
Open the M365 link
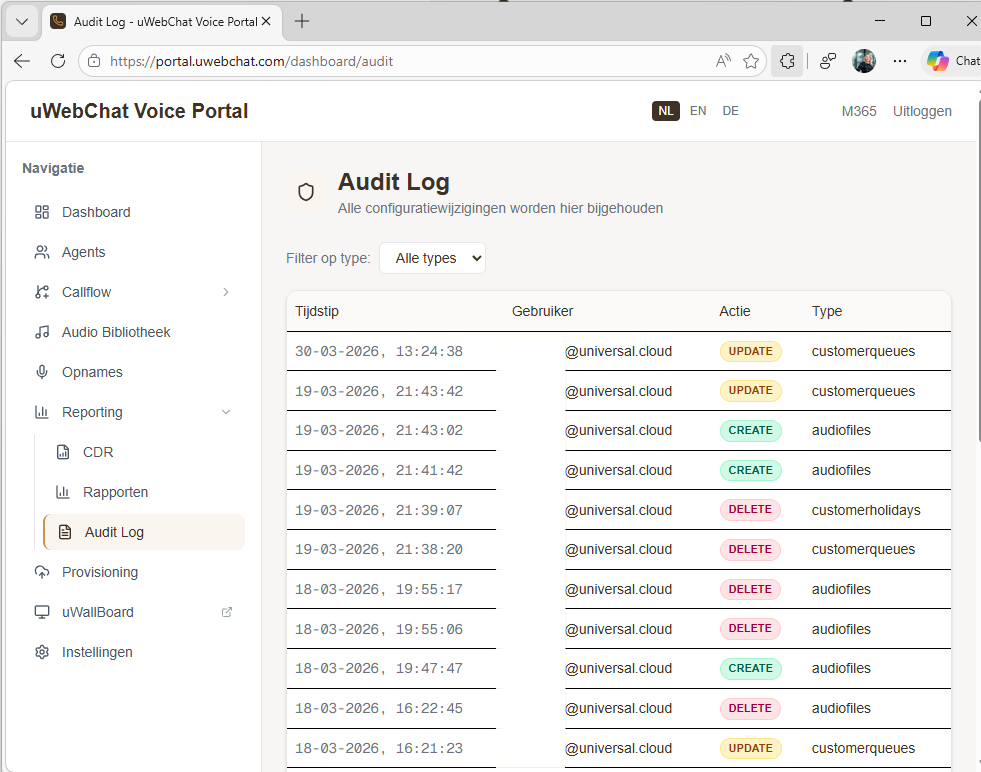pyautogui.click(x=859, y=111)
